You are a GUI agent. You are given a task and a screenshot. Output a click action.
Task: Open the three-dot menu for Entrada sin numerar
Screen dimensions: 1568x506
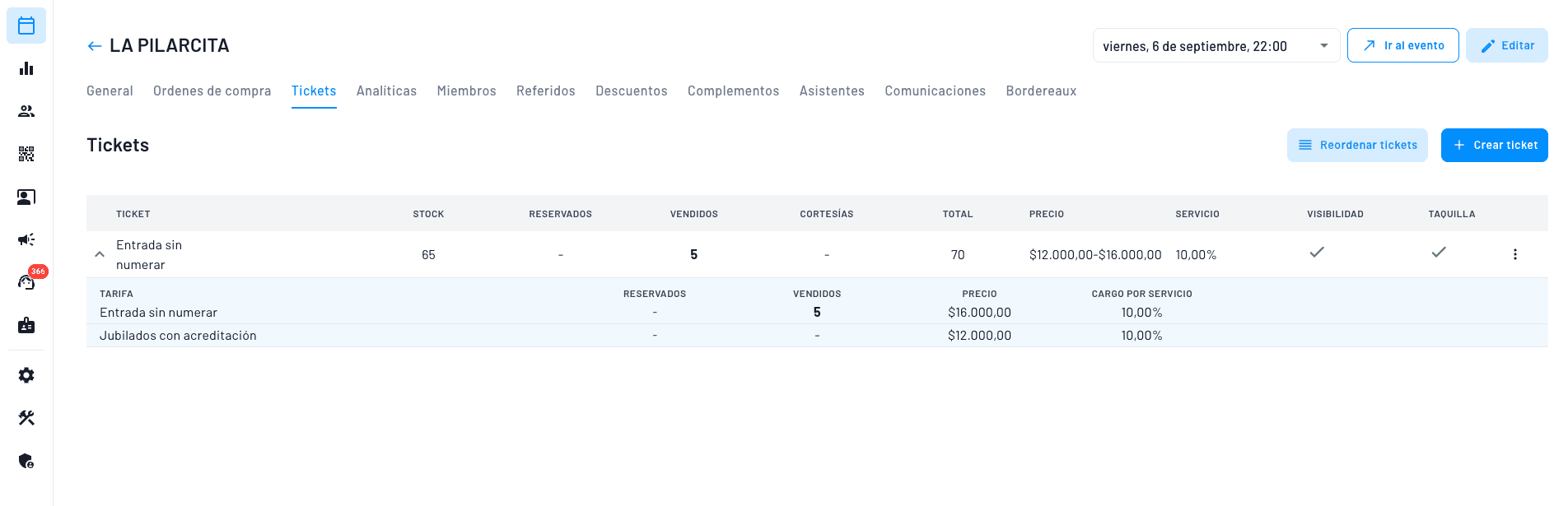click(x=1514, y=254)
